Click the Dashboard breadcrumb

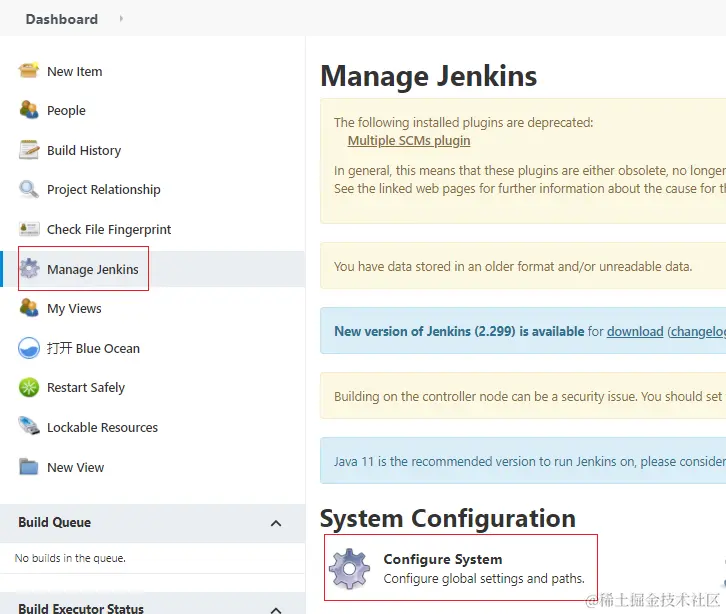point(62,19)
